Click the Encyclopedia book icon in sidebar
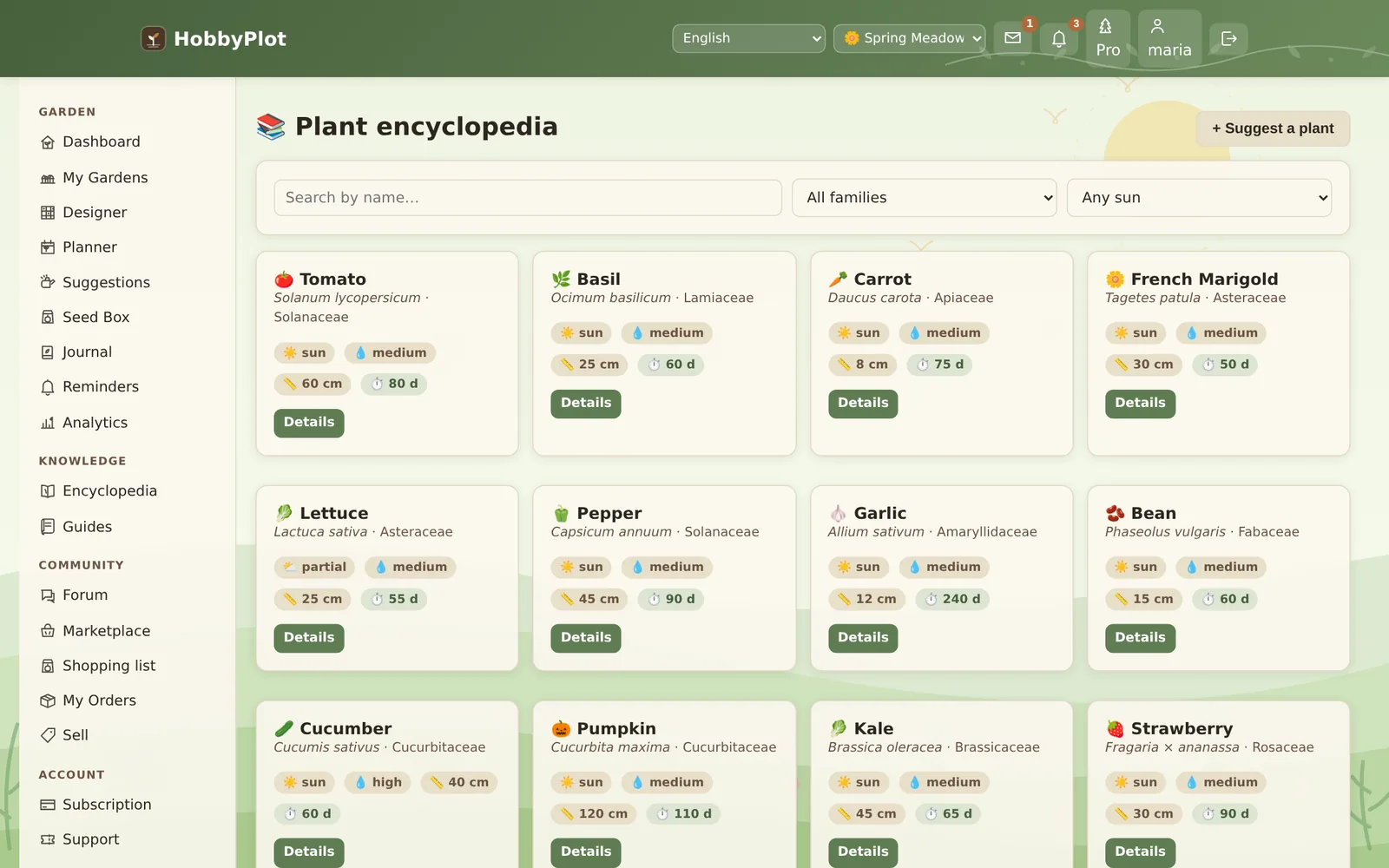1389x868 pixels. coord(48,491)
